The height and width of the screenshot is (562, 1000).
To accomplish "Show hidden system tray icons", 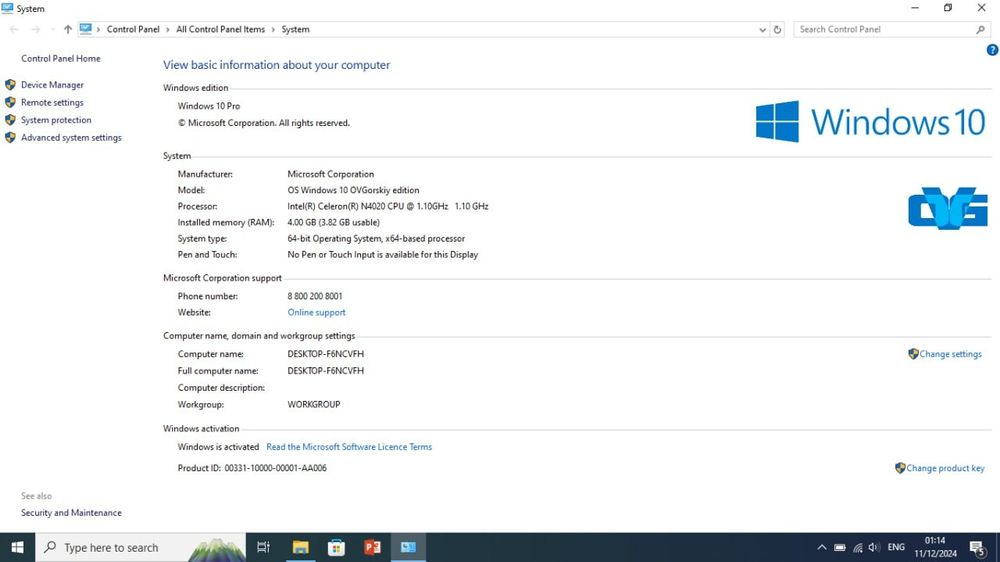I will pyautogui.click(x=821, y=547).
